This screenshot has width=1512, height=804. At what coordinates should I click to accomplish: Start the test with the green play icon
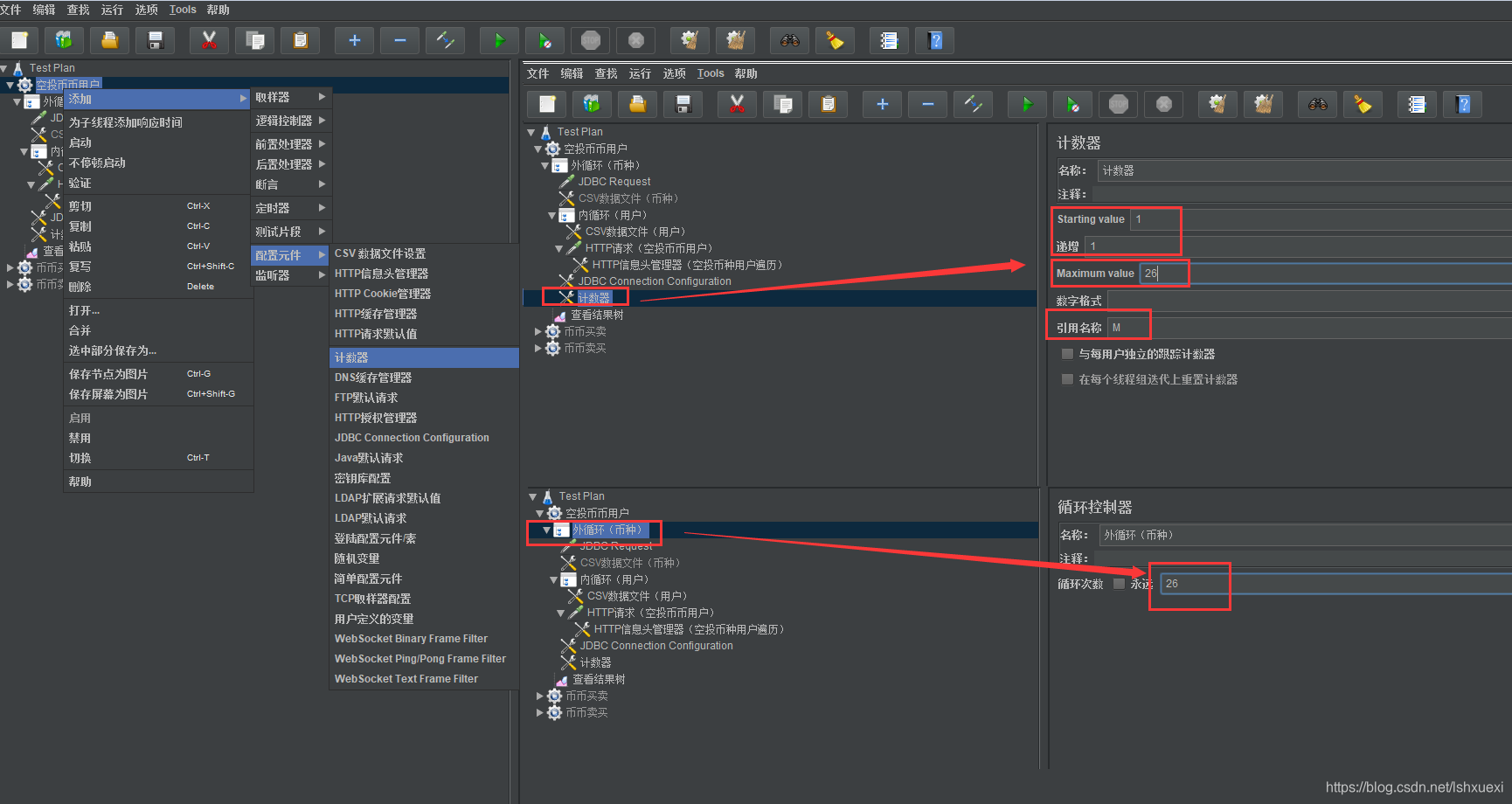(x=499, y=40)
